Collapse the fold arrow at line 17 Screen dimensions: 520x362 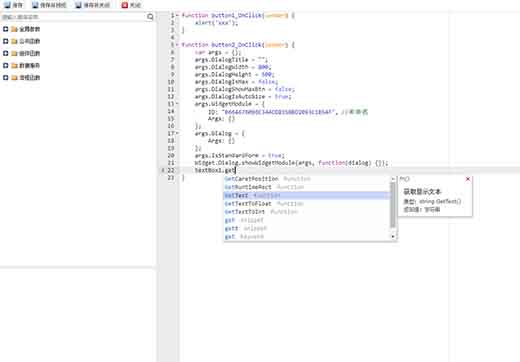coord(177,133)
